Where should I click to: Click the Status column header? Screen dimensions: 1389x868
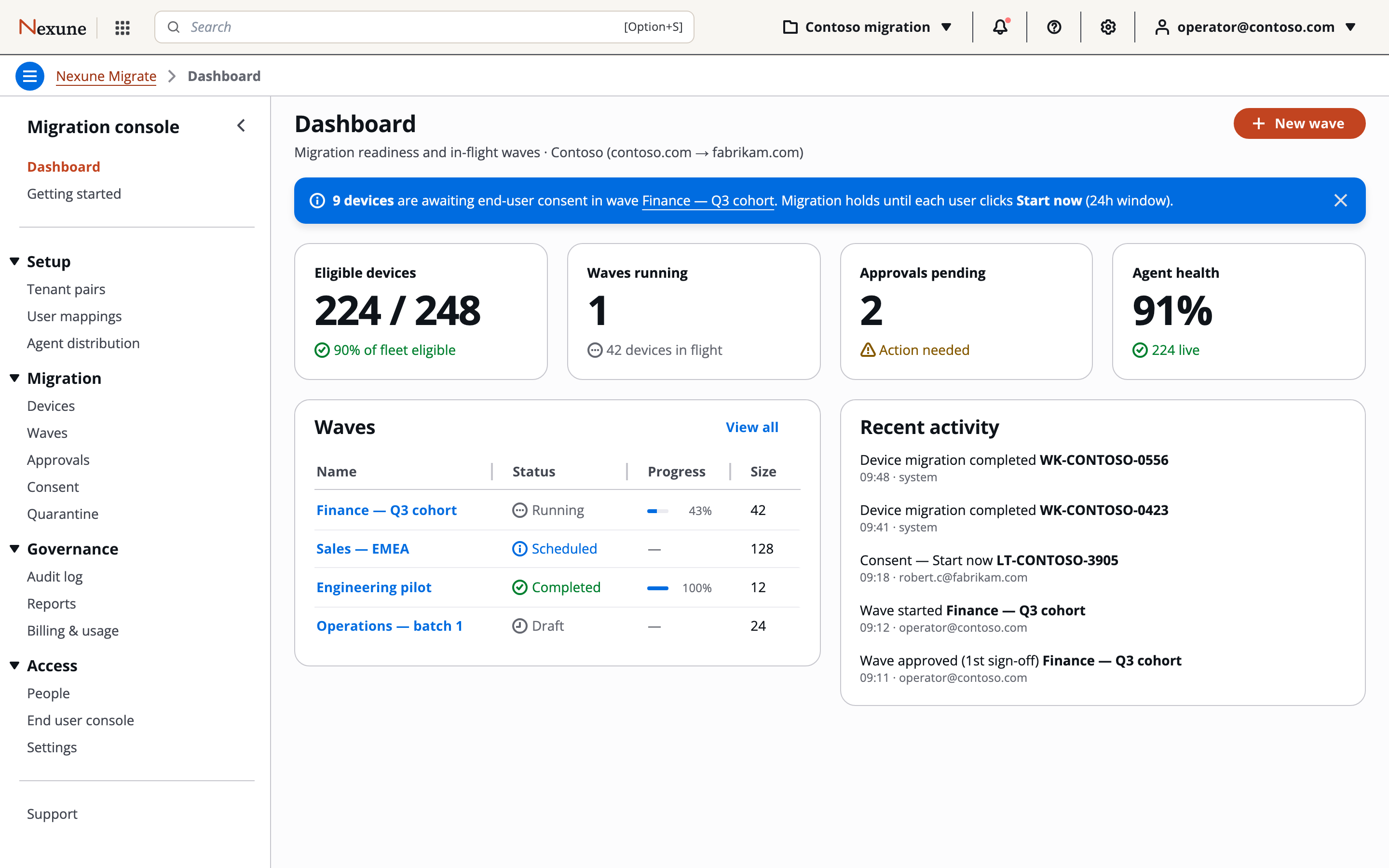[534, 471]
